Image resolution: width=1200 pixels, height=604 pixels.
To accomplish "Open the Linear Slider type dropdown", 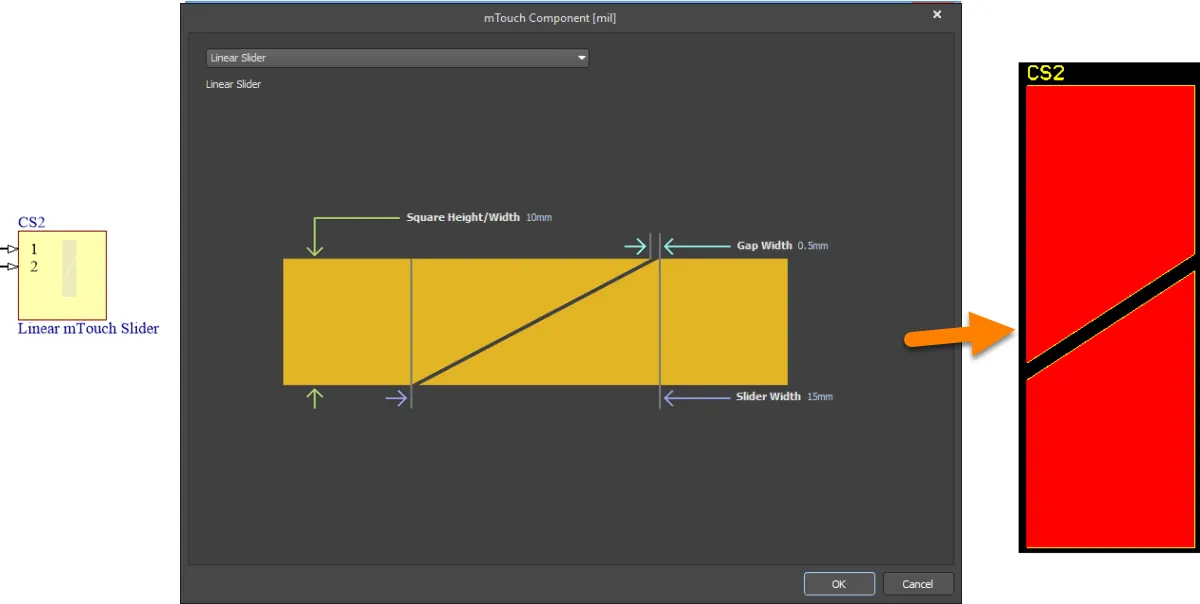I will point(397,58).
